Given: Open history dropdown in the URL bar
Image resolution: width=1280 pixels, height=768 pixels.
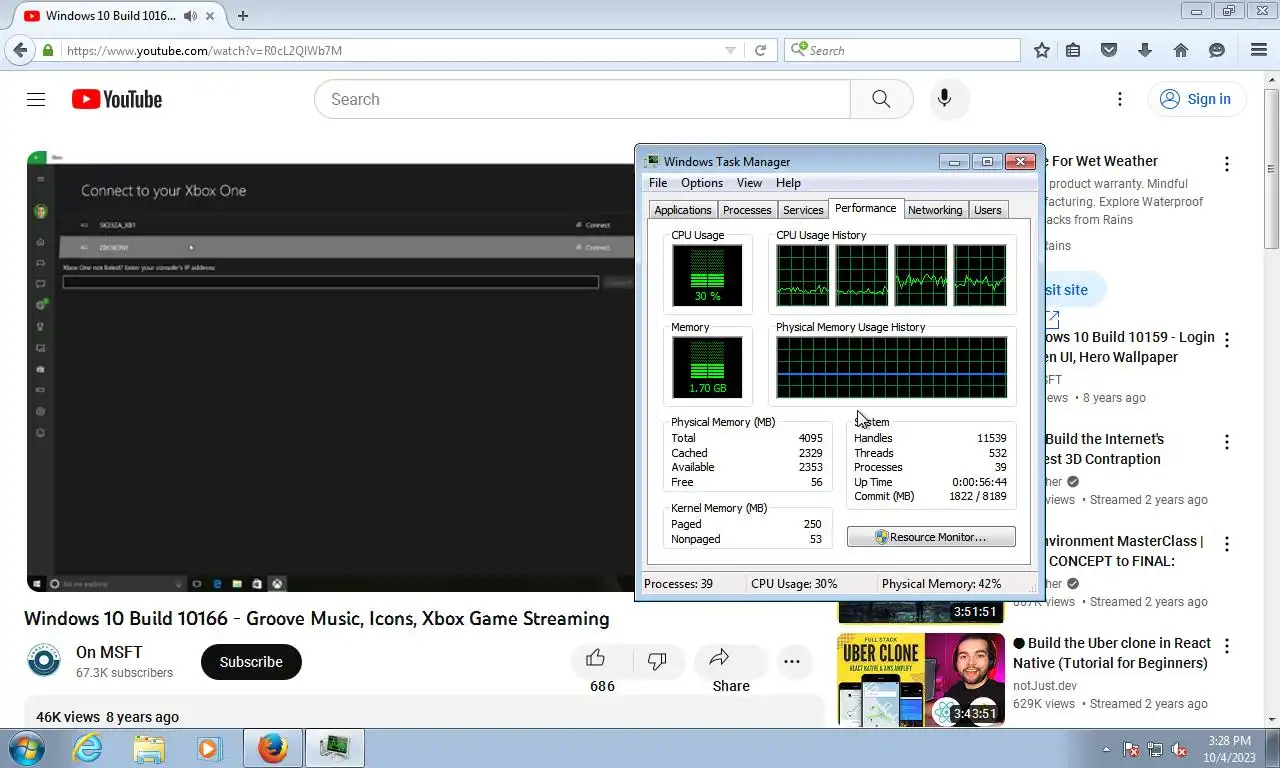Looking at the screenshot, I should tap(730, 50).
